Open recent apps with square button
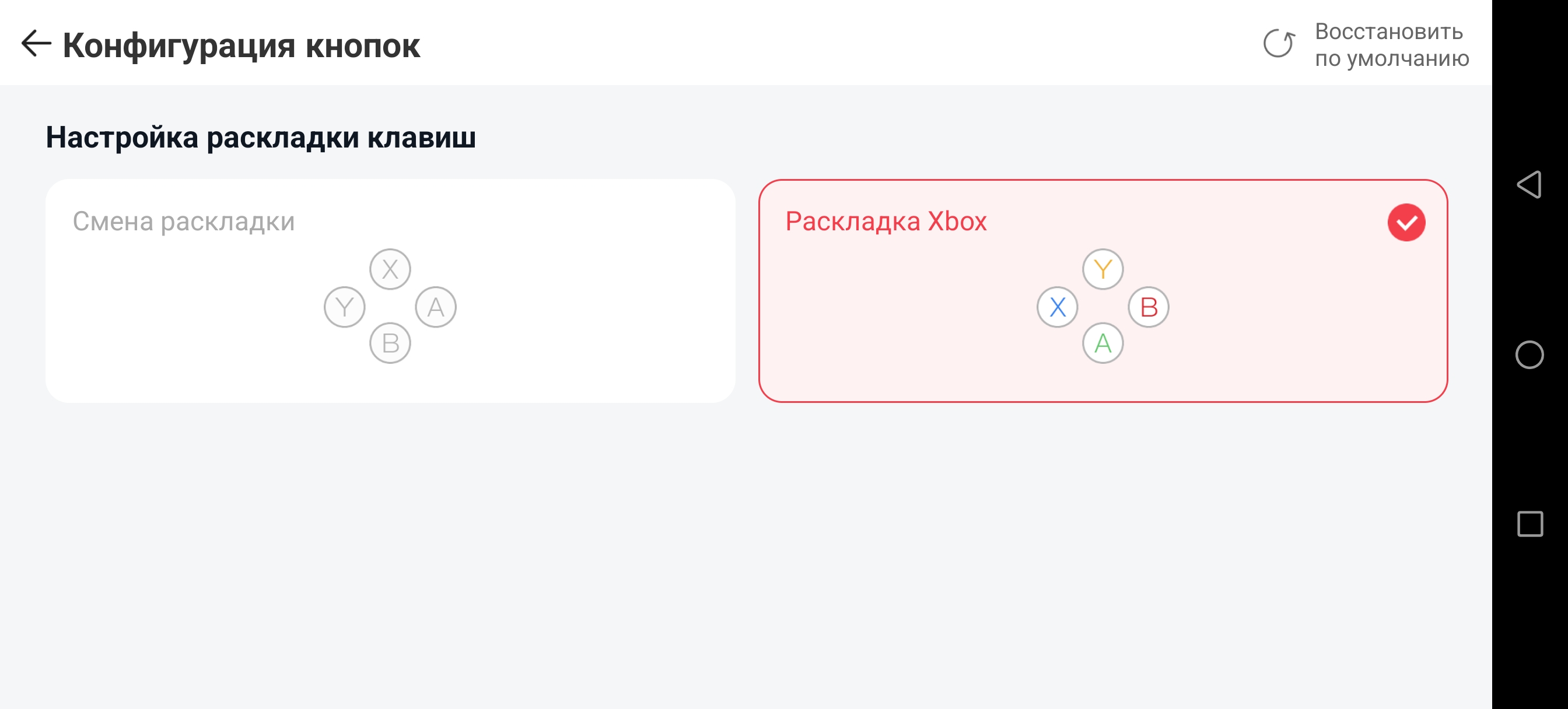 [1529, 524]
